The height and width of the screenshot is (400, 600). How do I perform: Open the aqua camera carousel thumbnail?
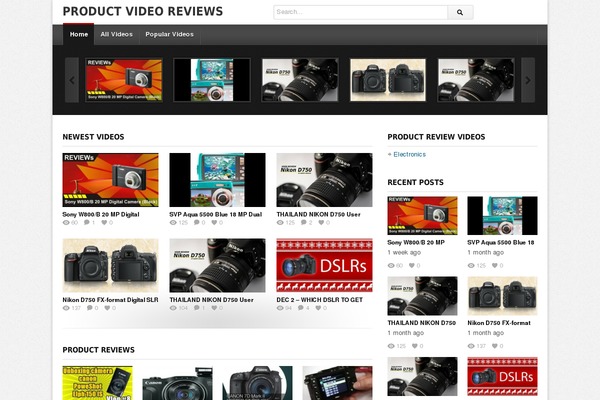(x=212, y=80)
